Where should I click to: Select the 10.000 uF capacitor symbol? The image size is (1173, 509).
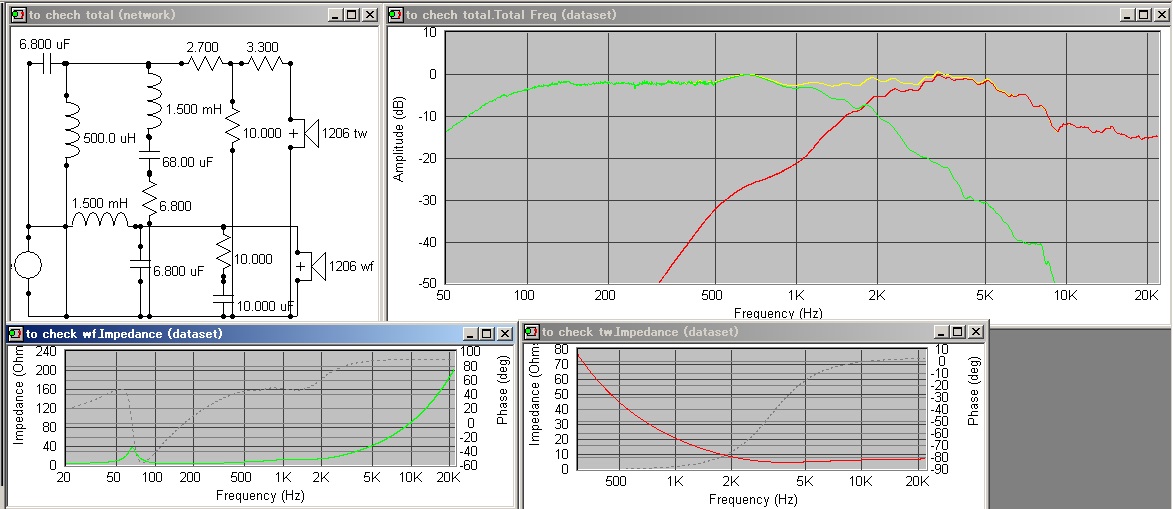pos(223,299)
